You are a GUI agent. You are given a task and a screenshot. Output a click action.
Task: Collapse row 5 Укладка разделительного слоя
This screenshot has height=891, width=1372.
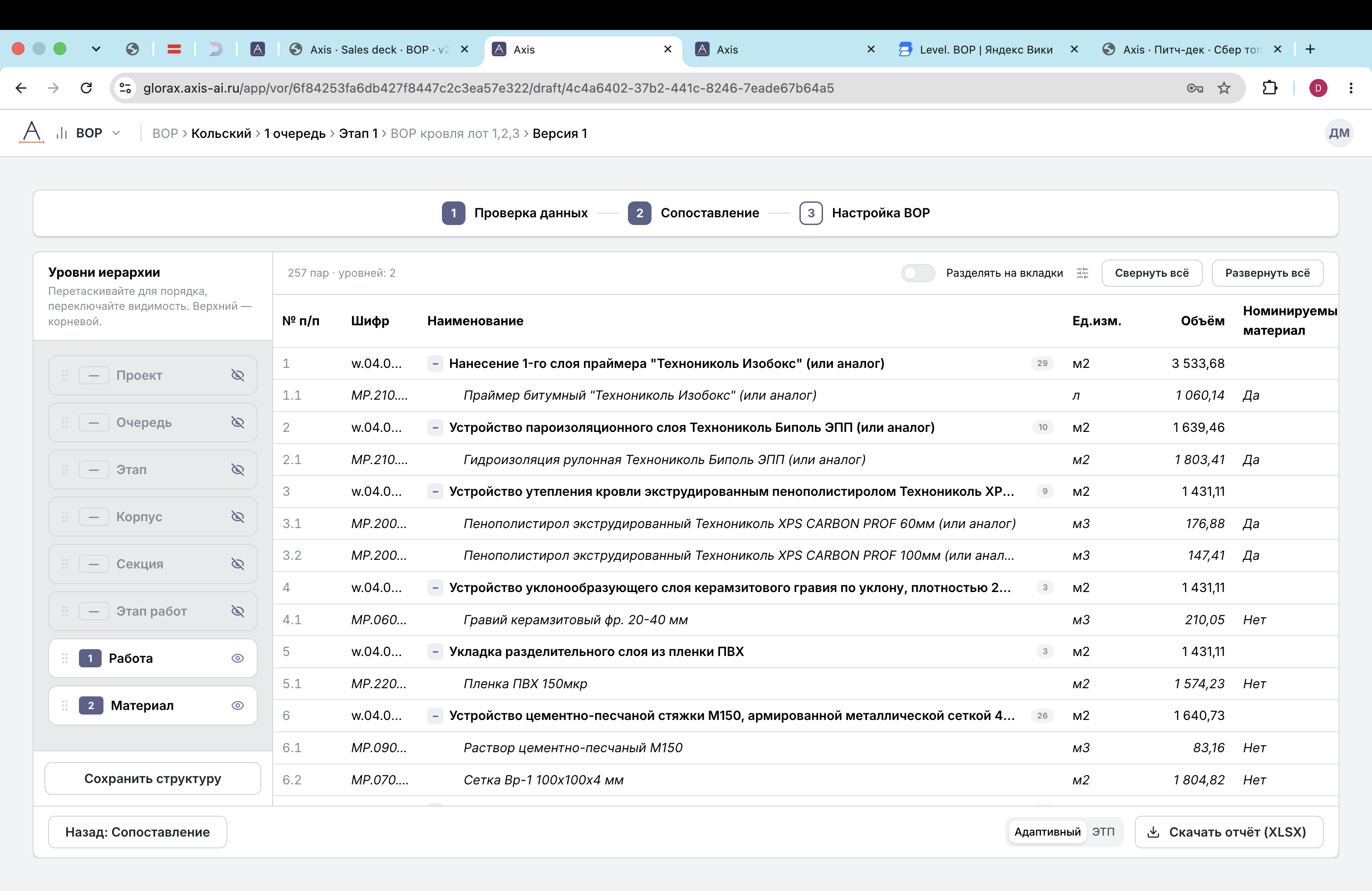coord(435,652)
